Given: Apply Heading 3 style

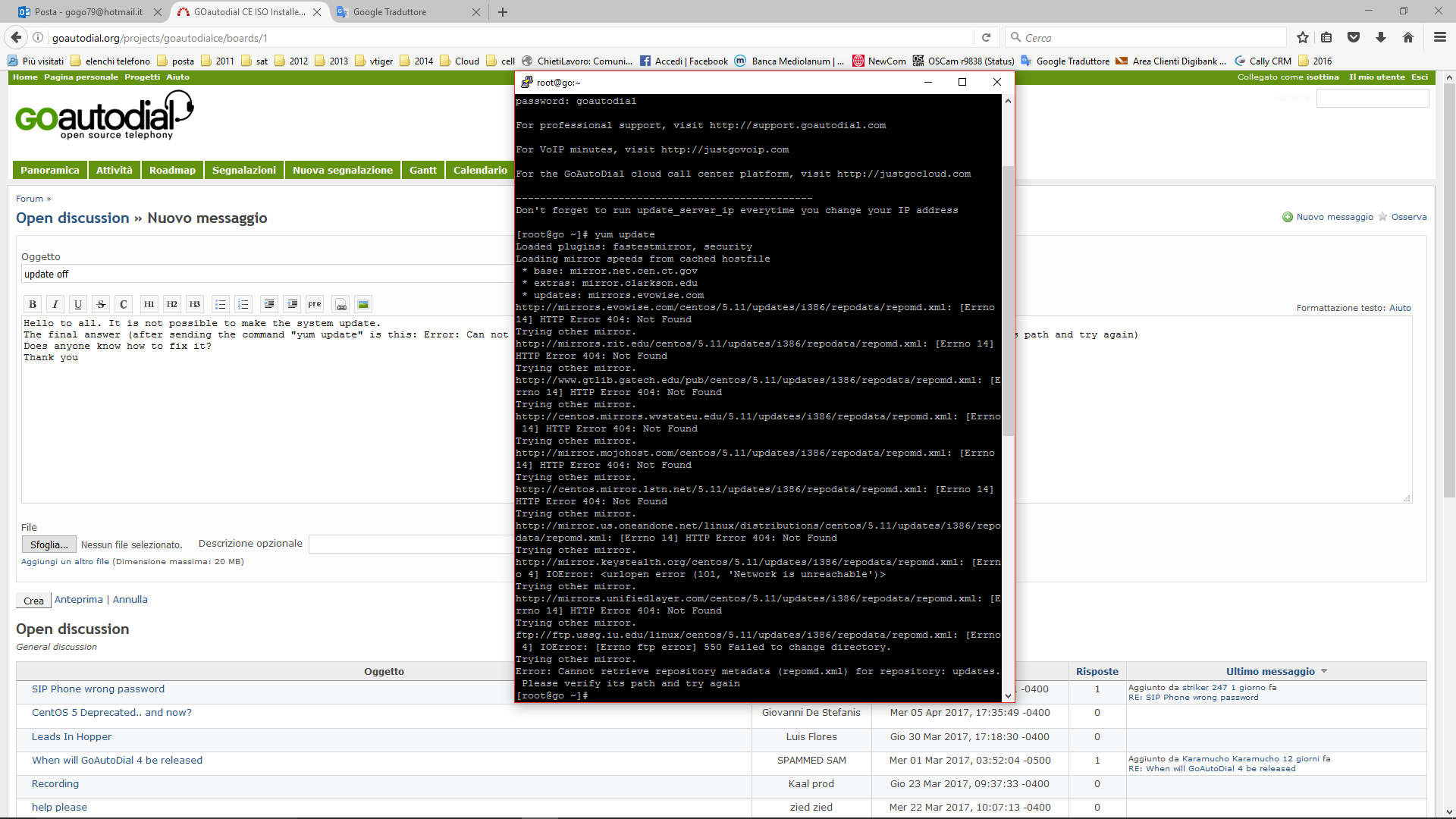Looking at the screenshot, I should tap(195, 304).
